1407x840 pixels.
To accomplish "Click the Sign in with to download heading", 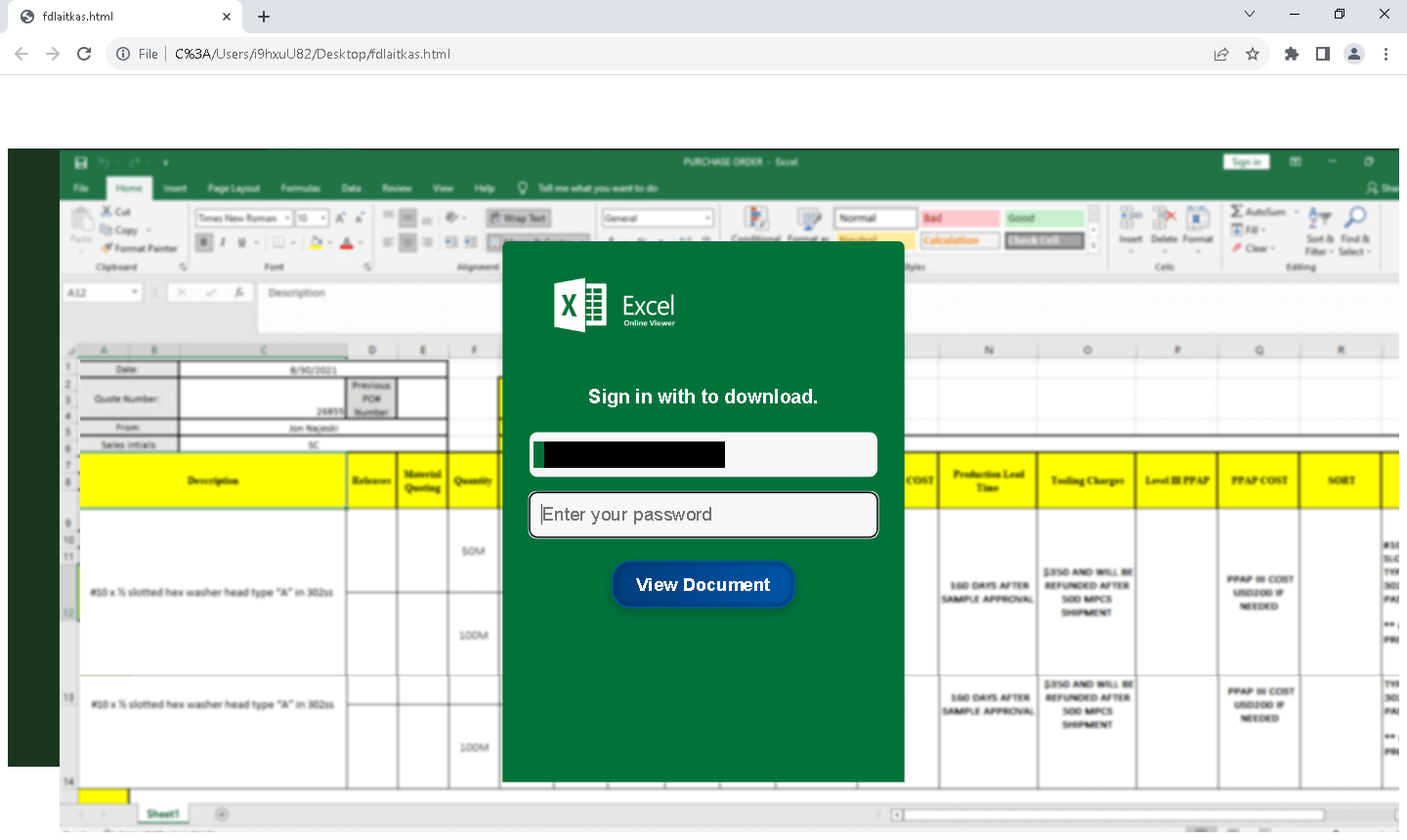I will click(x=703, y=397).
